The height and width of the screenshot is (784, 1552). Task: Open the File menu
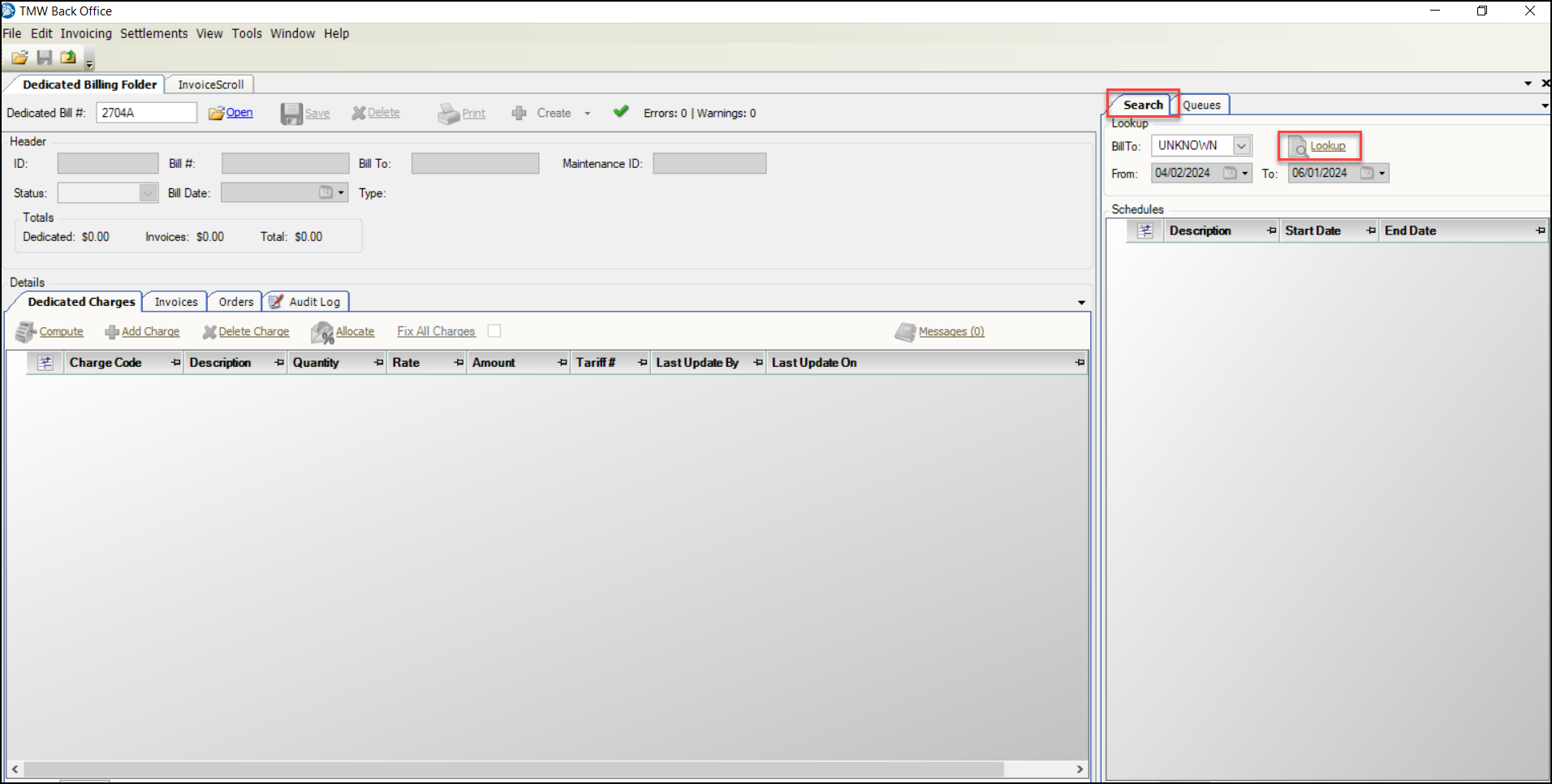click(x=12, y=33)
